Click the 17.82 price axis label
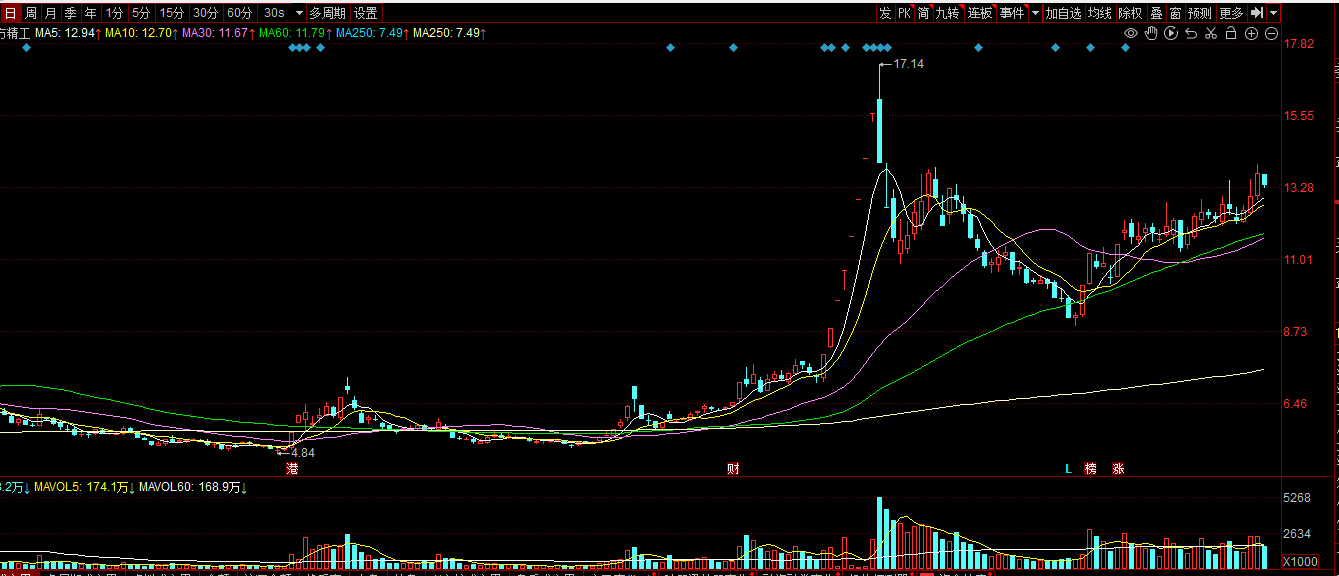The height and width of the screenshot is (576, 1339). 1299,44
